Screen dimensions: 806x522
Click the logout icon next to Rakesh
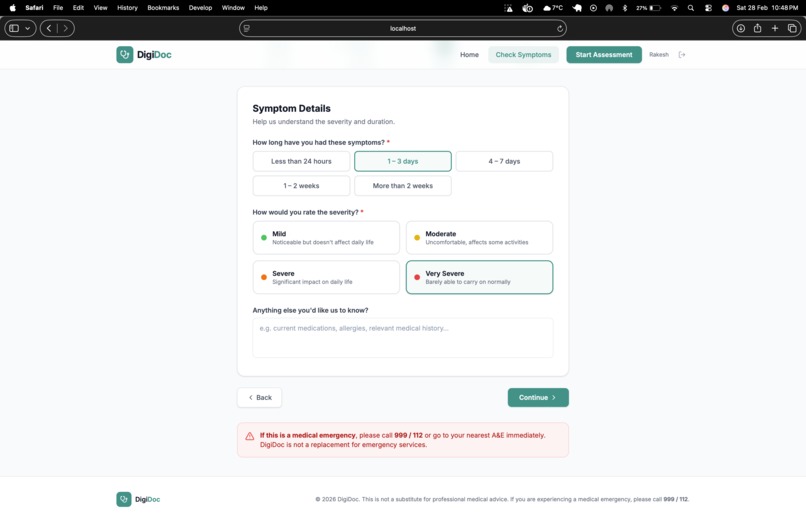pyautogui.click(x=682, y=54)
